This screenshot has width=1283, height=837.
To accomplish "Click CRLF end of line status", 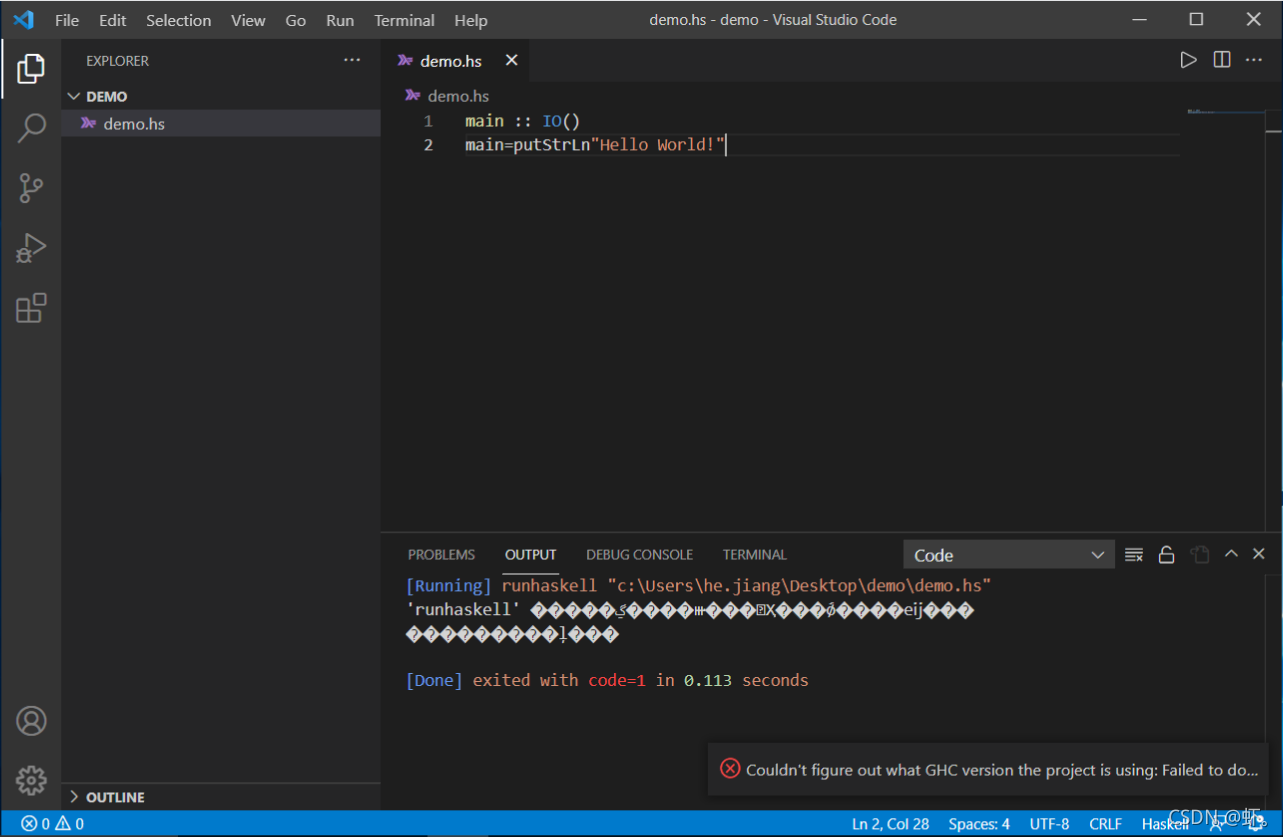I will point(1105,824).
